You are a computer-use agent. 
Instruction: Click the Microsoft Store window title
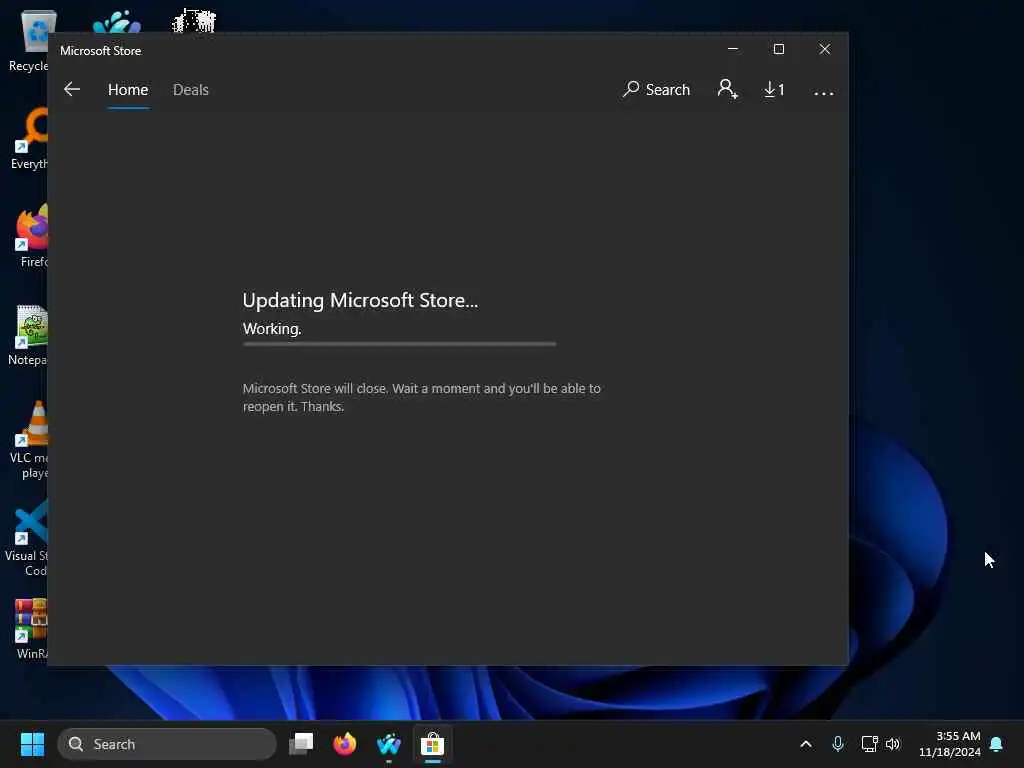pos(101,50)
